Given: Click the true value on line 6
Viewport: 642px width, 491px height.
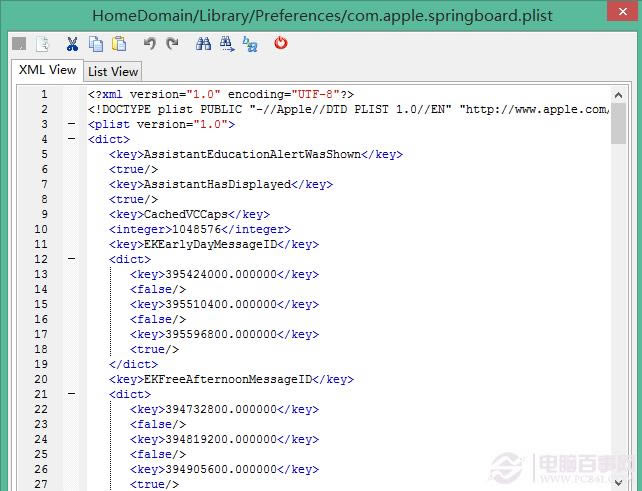Looking at the screenshot, I should point(133,169).
